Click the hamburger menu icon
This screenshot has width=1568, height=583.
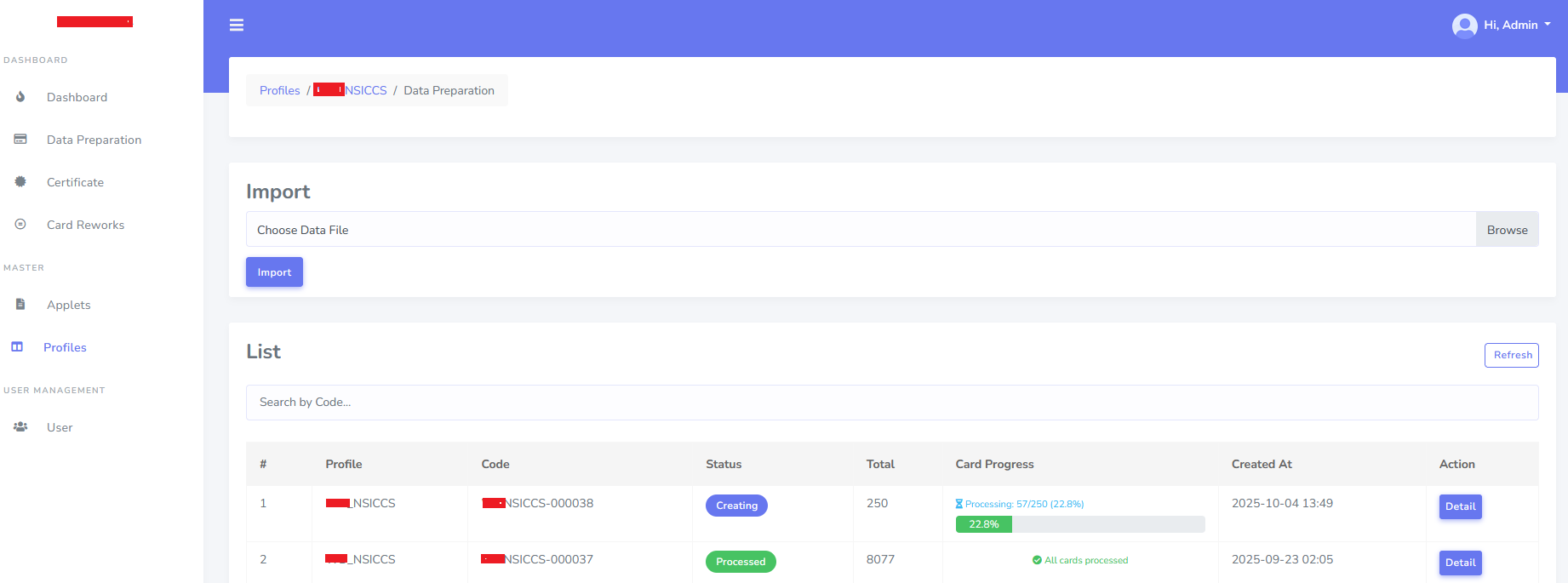[x=237, y=26]
